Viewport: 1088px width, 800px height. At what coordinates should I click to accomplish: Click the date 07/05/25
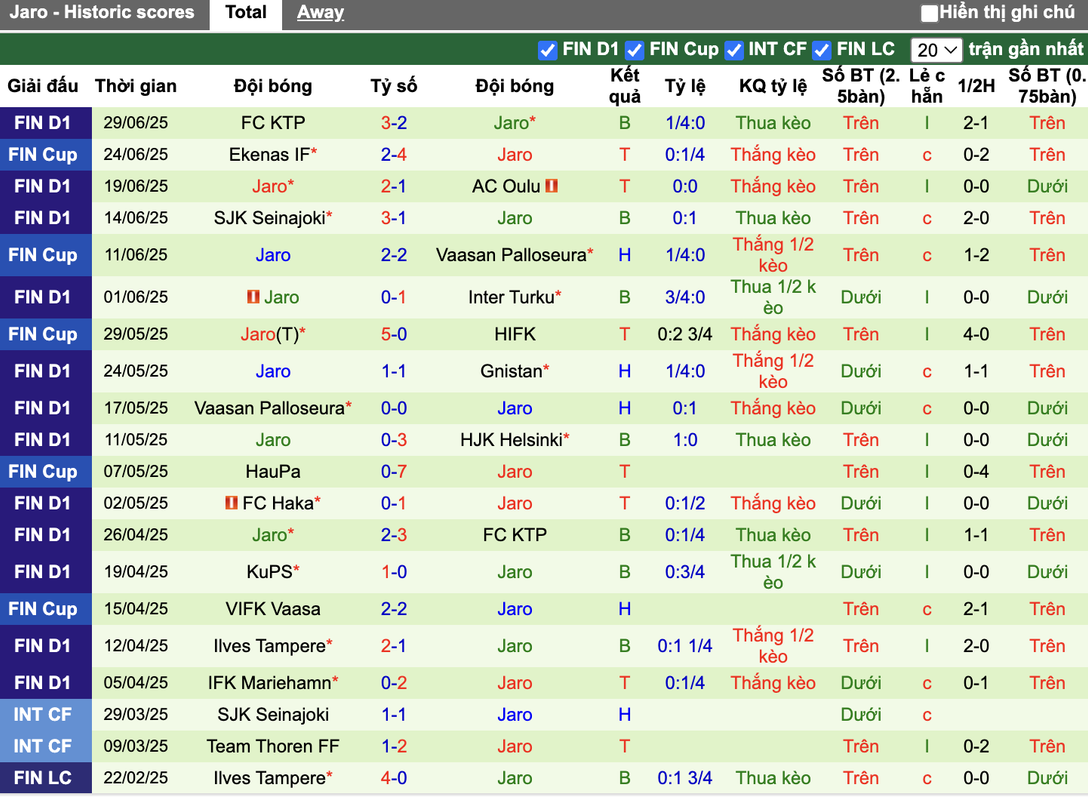pos(136,472)
